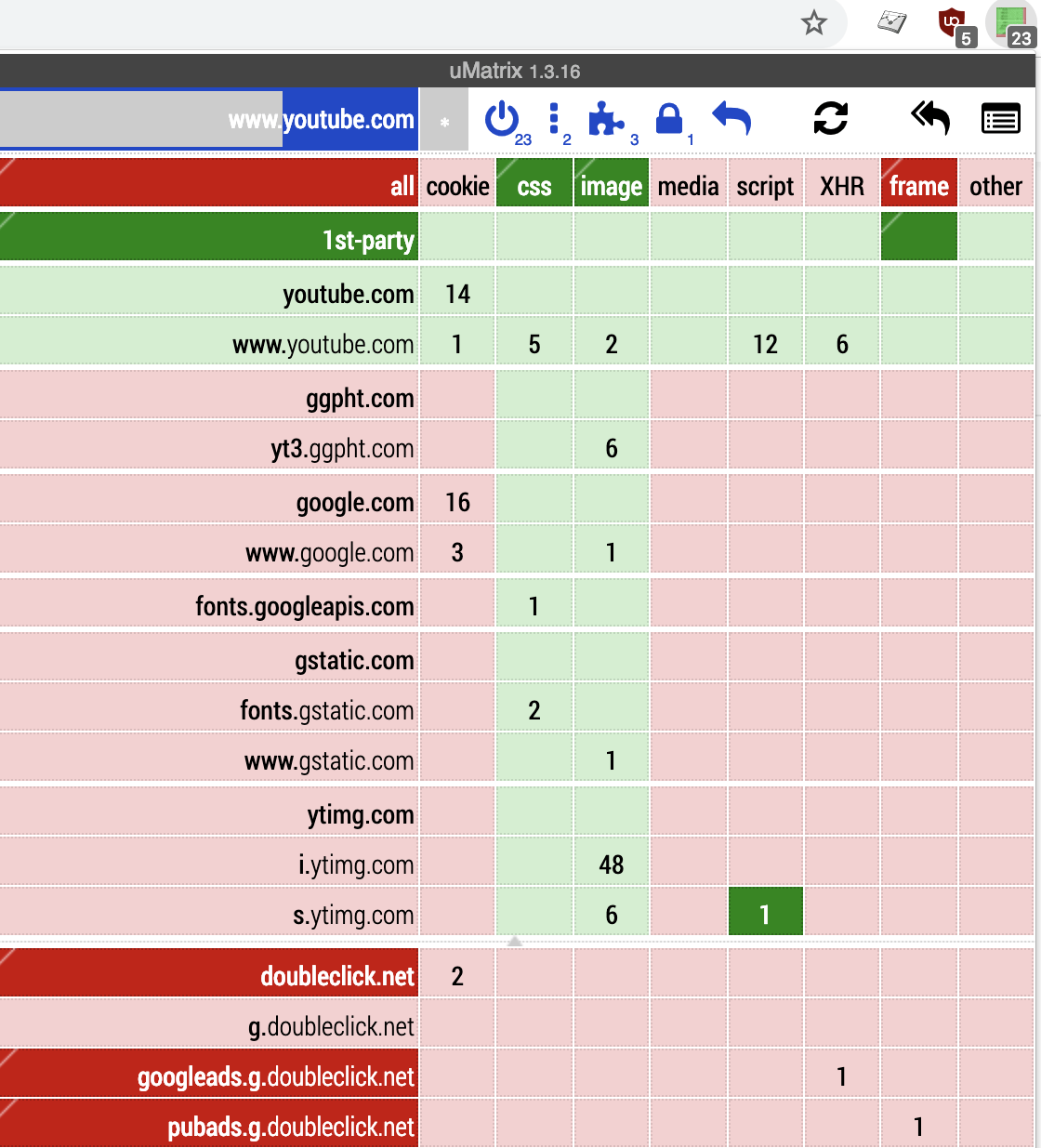This screenshot has height=1148, width=1041.
Task: Click the scroll nub above doubleclick.net
Action: click(x=514, y=941)
